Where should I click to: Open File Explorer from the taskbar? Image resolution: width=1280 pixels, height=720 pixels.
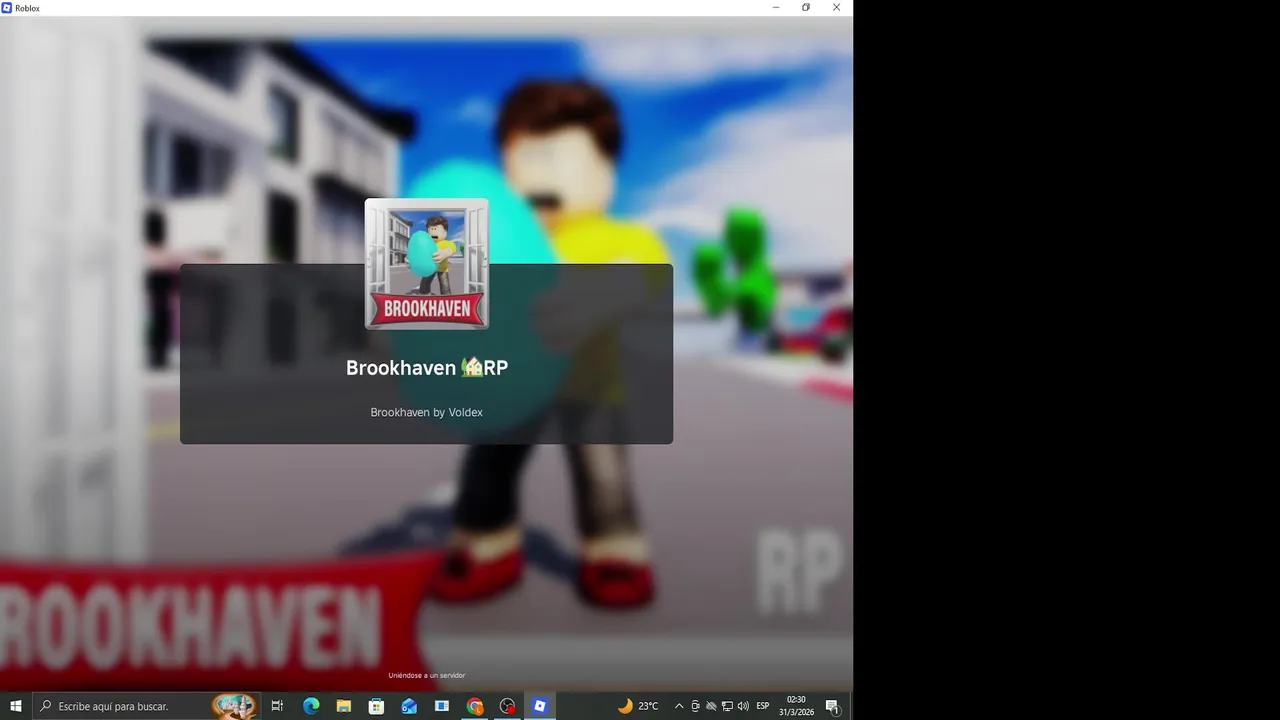[344, 706]
